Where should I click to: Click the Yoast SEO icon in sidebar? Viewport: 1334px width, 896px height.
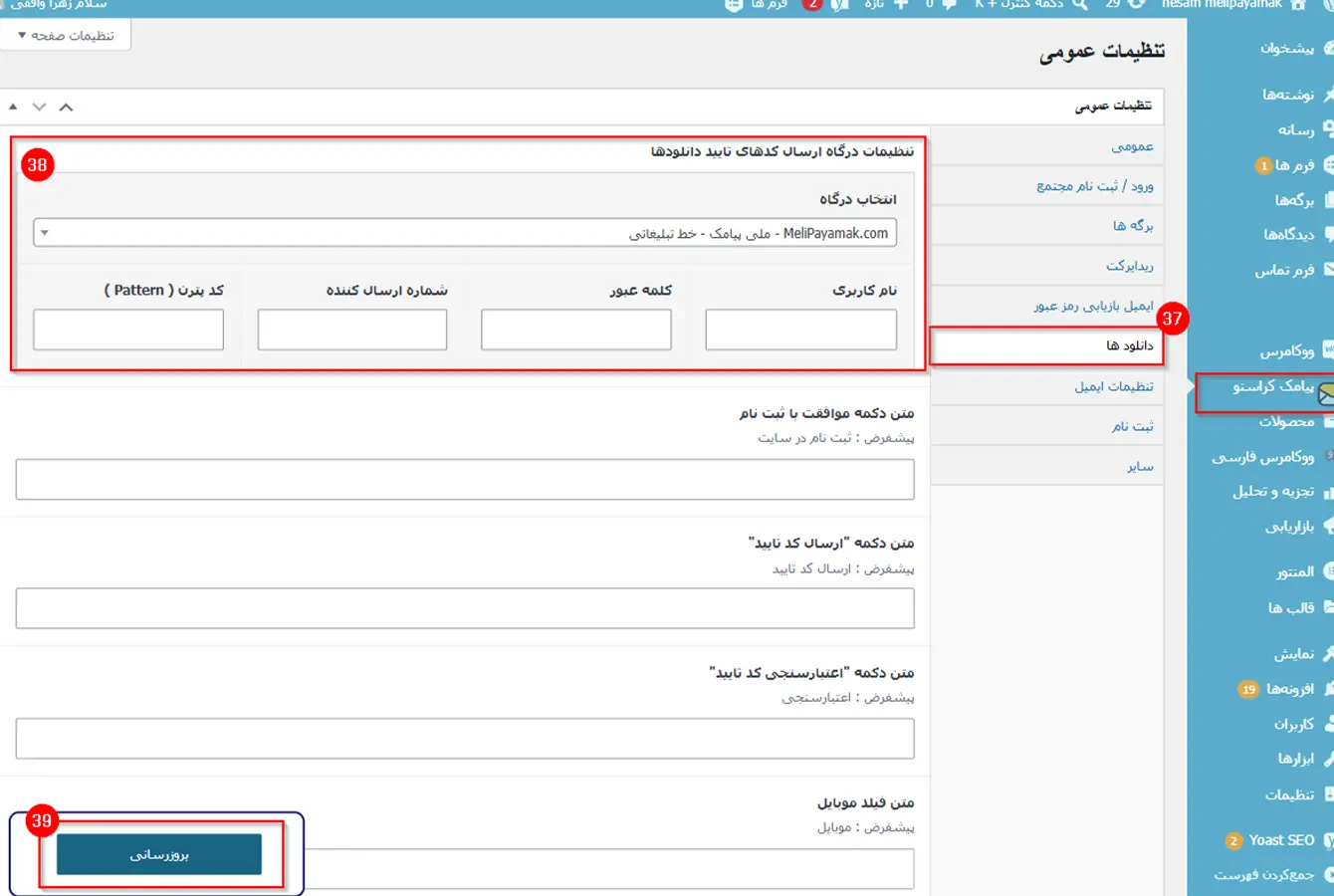(x=1328, y=840)
